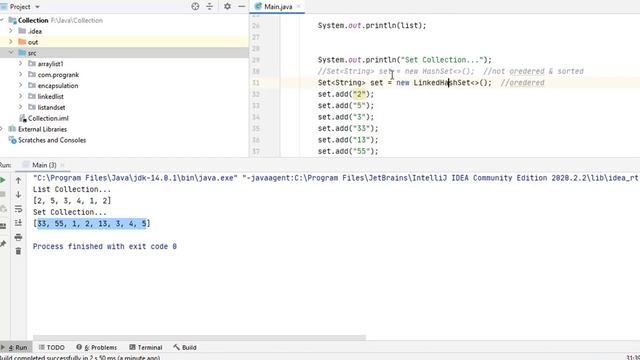Open the Project view dropdown

[38, 7]
